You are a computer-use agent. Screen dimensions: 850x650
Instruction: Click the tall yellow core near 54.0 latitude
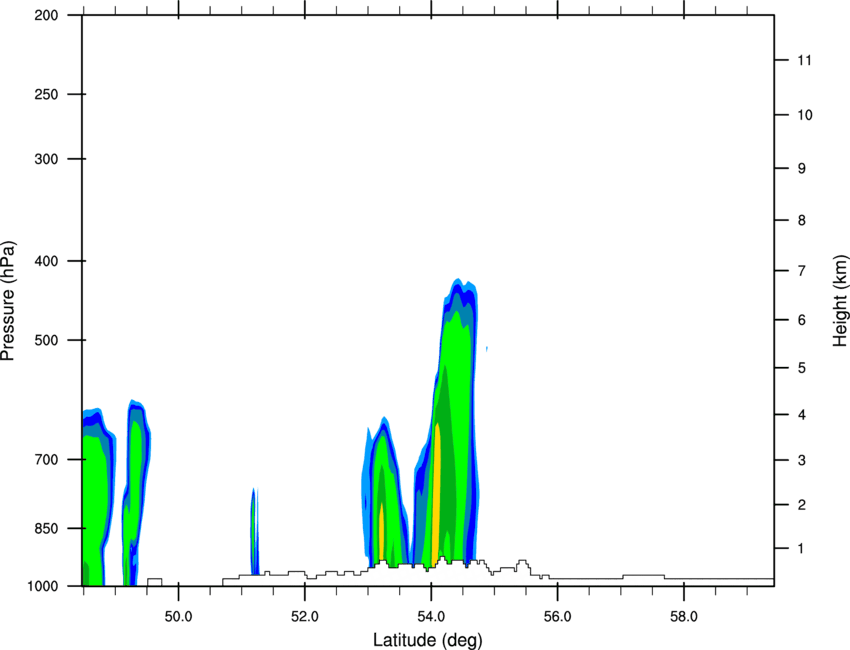point(436,496)
